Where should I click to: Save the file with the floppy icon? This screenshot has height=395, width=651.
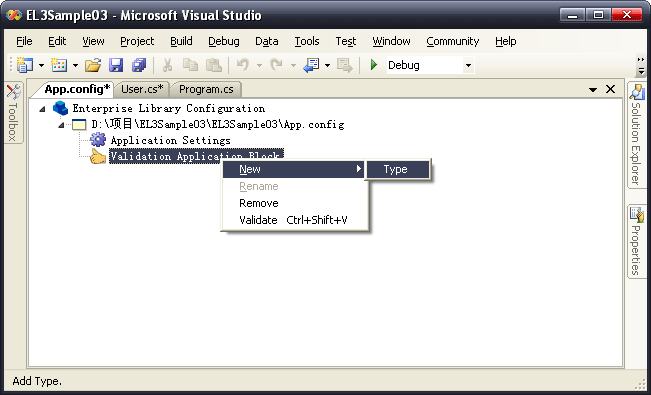coord(116,65)
